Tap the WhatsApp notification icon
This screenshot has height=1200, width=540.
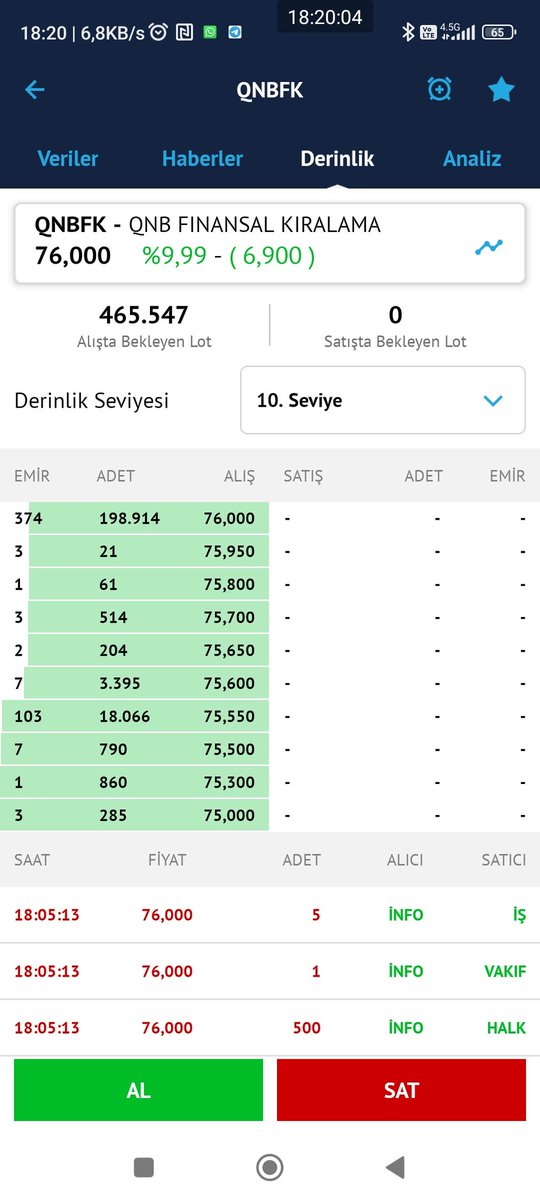(210, 32)
